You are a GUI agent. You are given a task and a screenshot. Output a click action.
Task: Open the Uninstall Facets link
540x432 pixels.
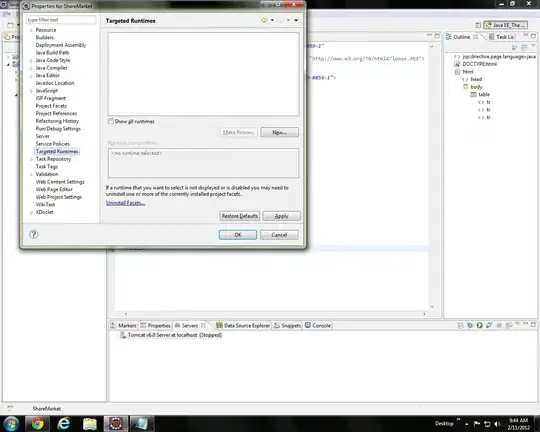coord(125,203)
